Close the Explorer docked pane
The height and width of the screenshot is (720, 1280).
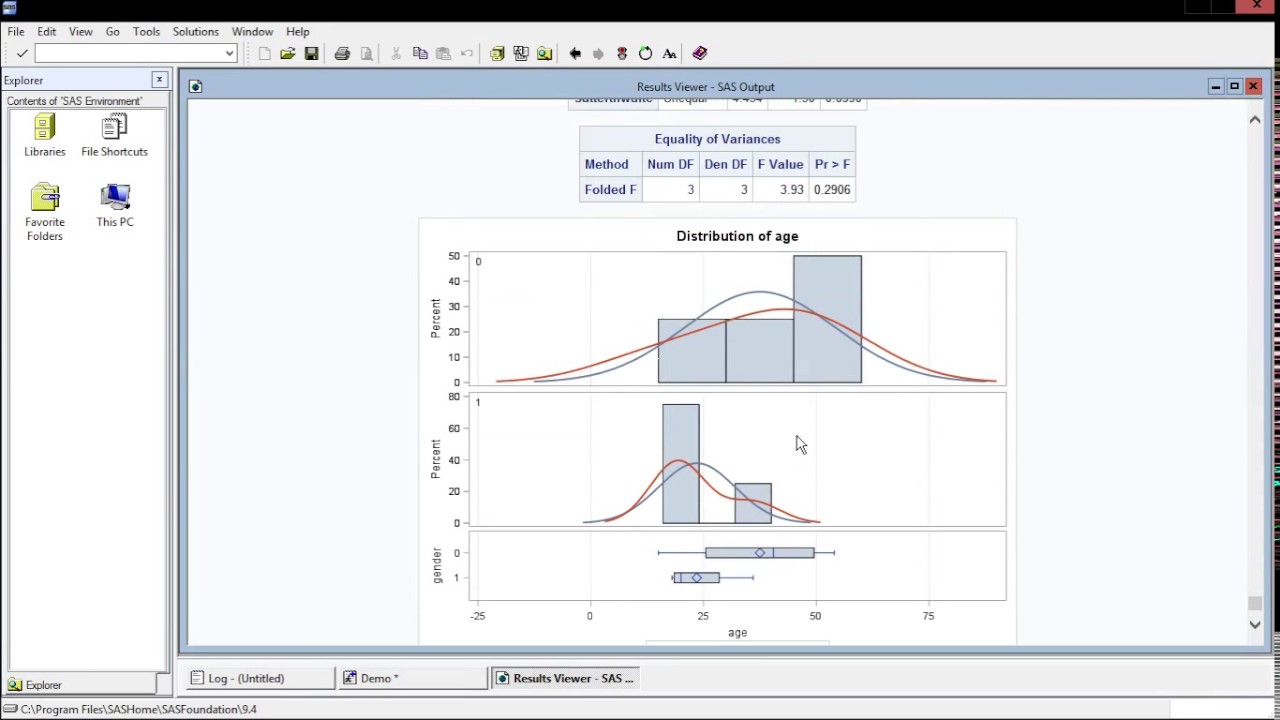pyautogui.click(x=159, y=80)
